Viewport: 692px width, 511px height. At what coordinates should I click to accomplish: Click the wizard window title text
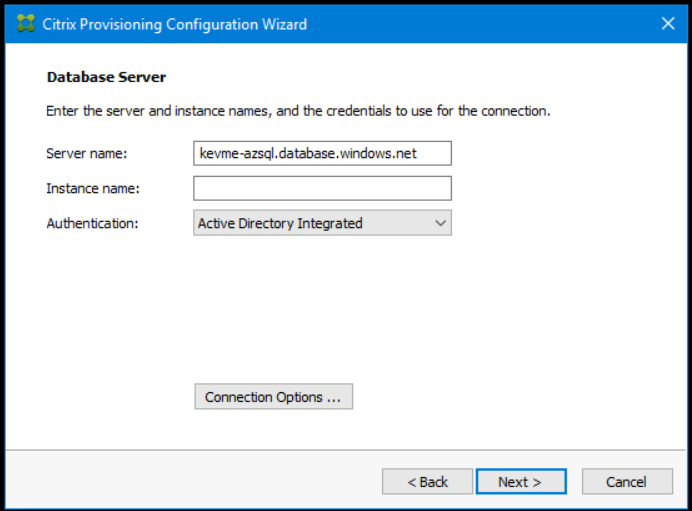(x=175, y=24)
